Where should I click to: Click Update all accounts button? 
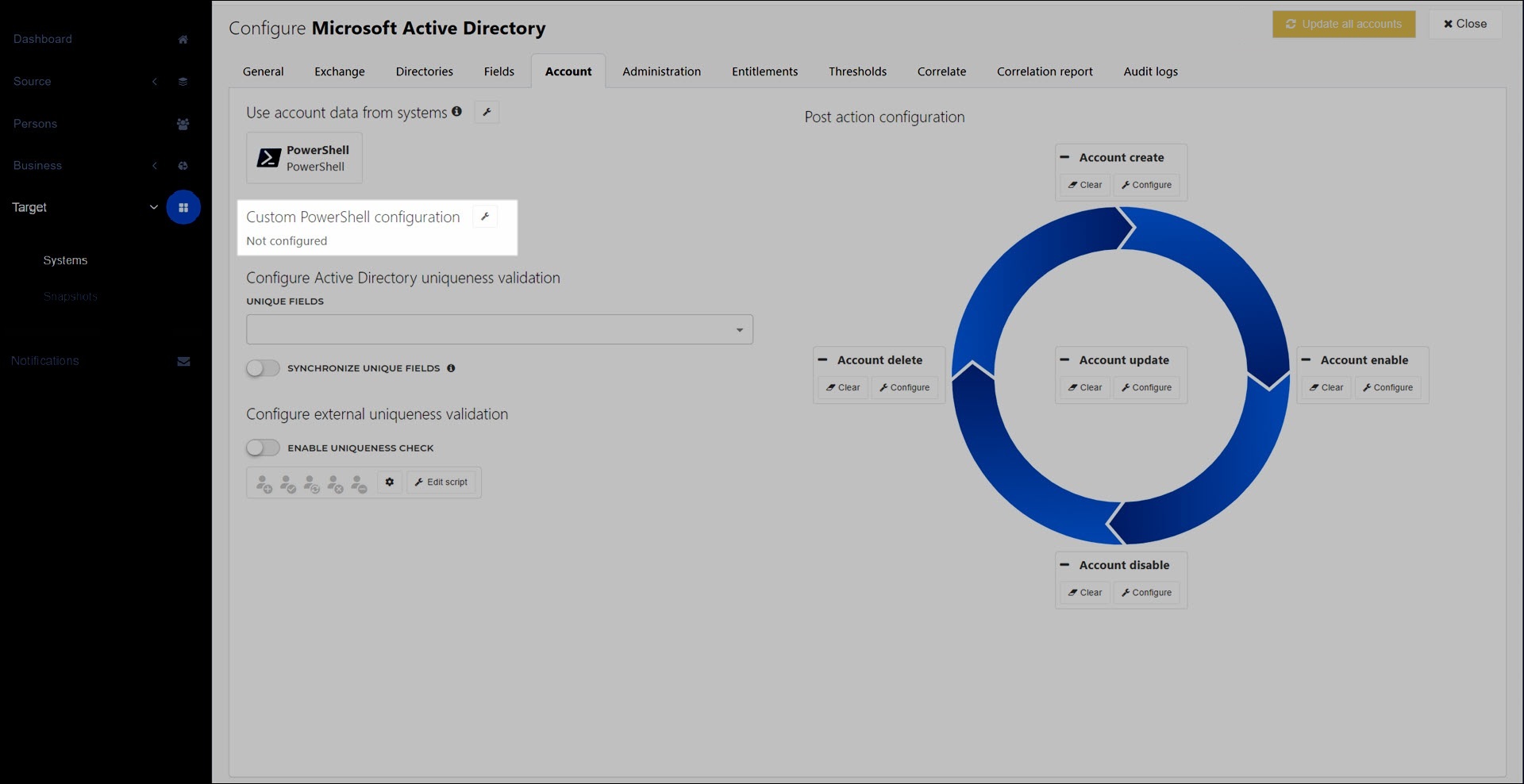pyautogui.click(x=1344, y=24)
